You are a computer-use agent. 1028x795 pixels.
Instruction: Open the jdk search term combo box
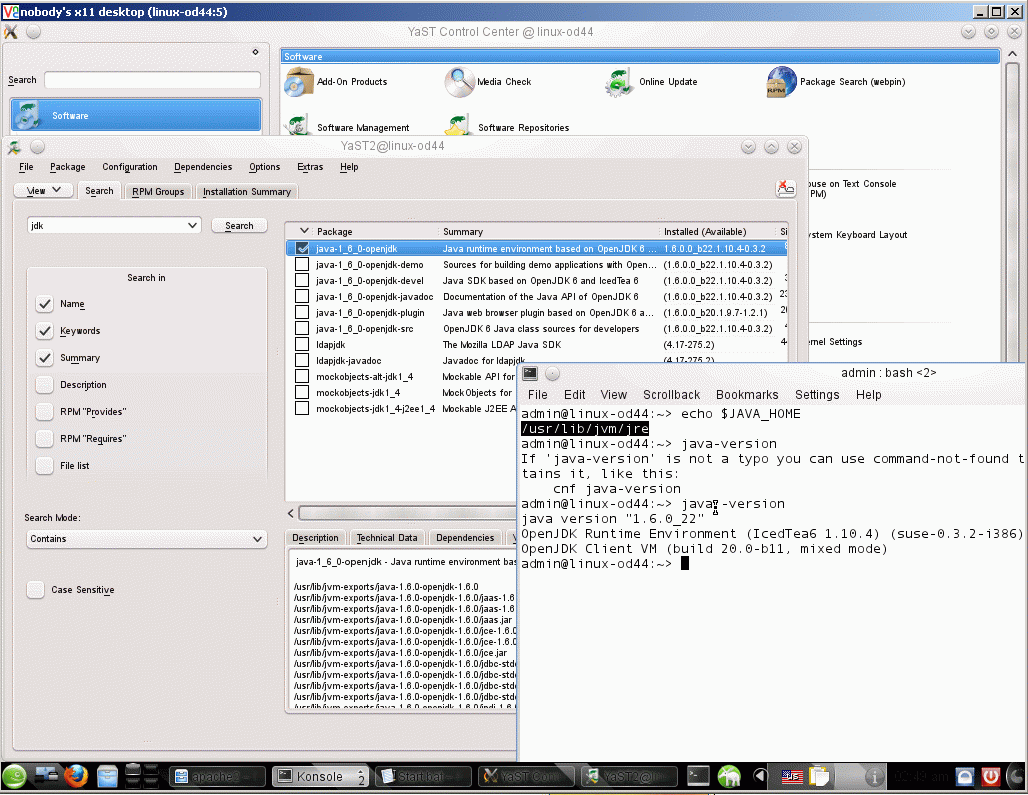[114, 225]
